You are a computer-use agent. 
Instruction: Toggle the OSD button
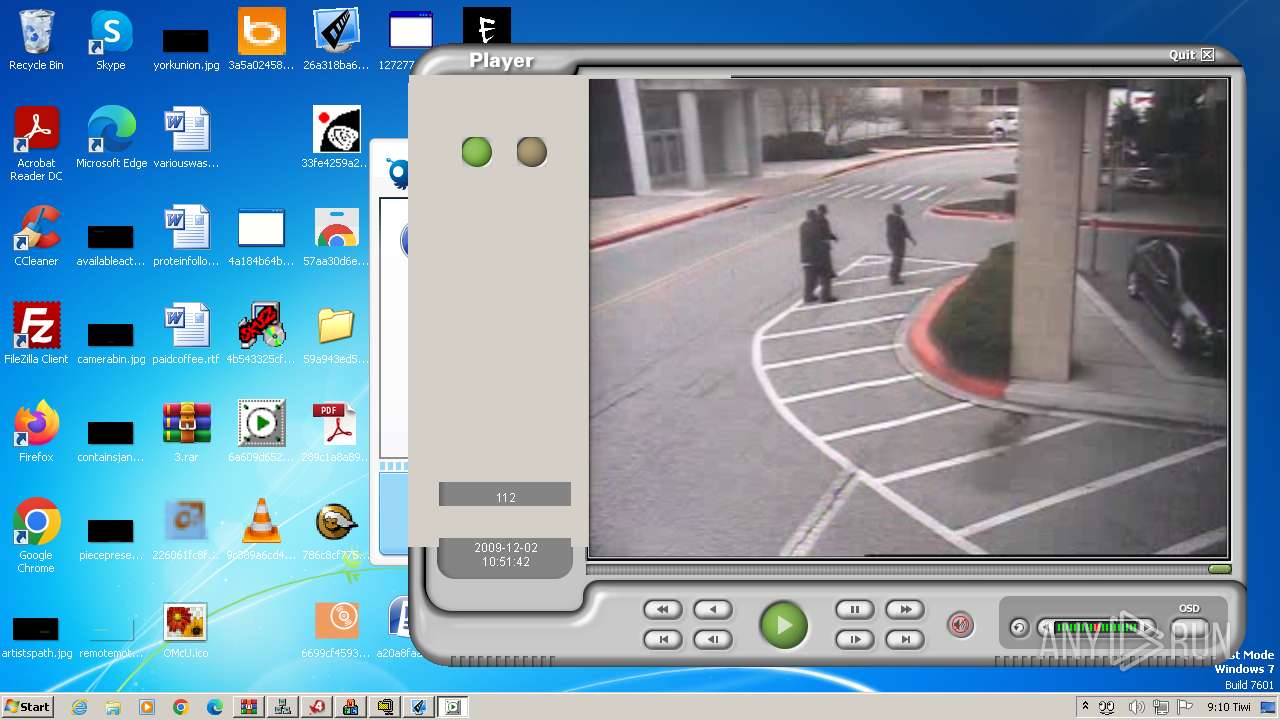(x=1189, y=628)
